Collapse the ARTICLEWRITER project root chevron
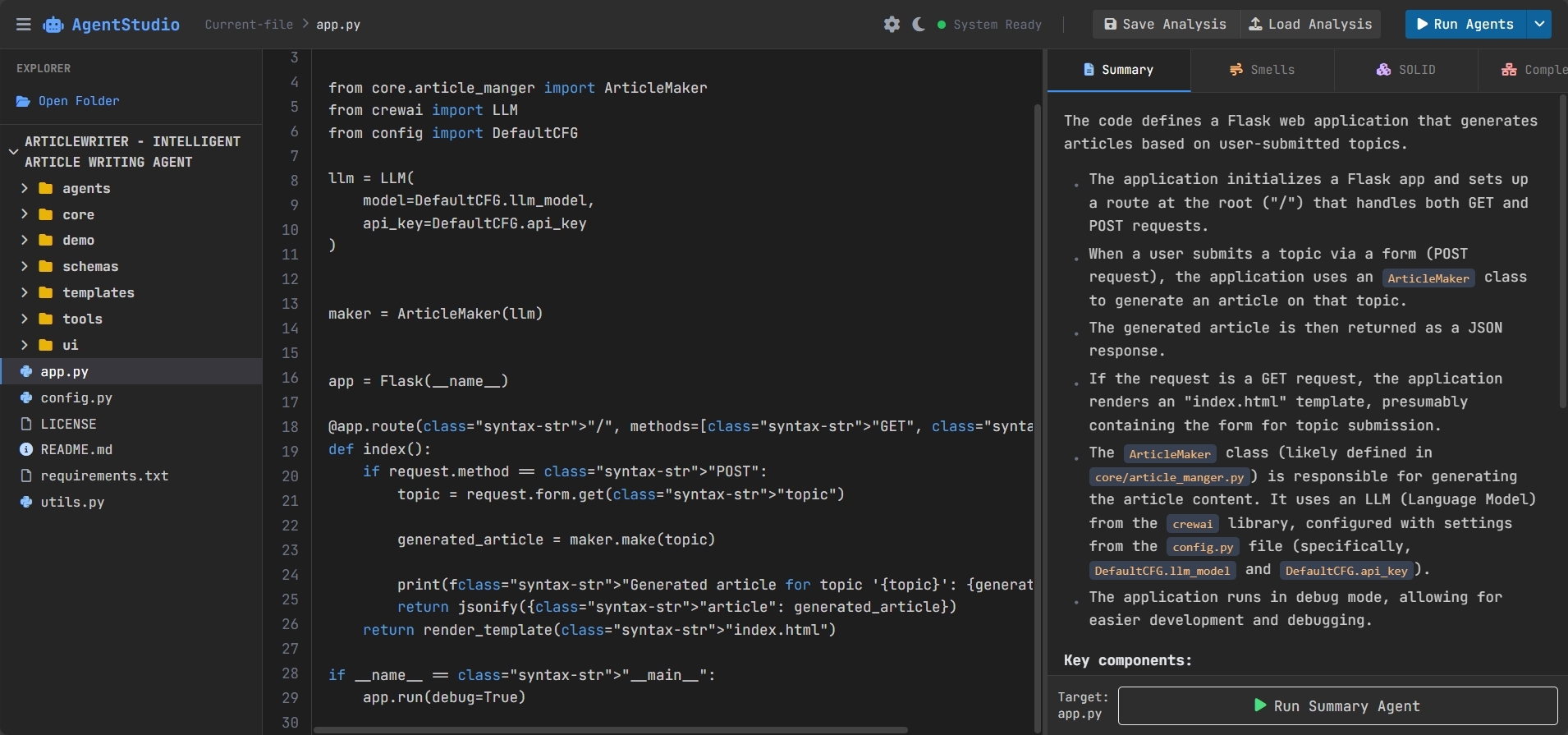 [x=13, y=152]
